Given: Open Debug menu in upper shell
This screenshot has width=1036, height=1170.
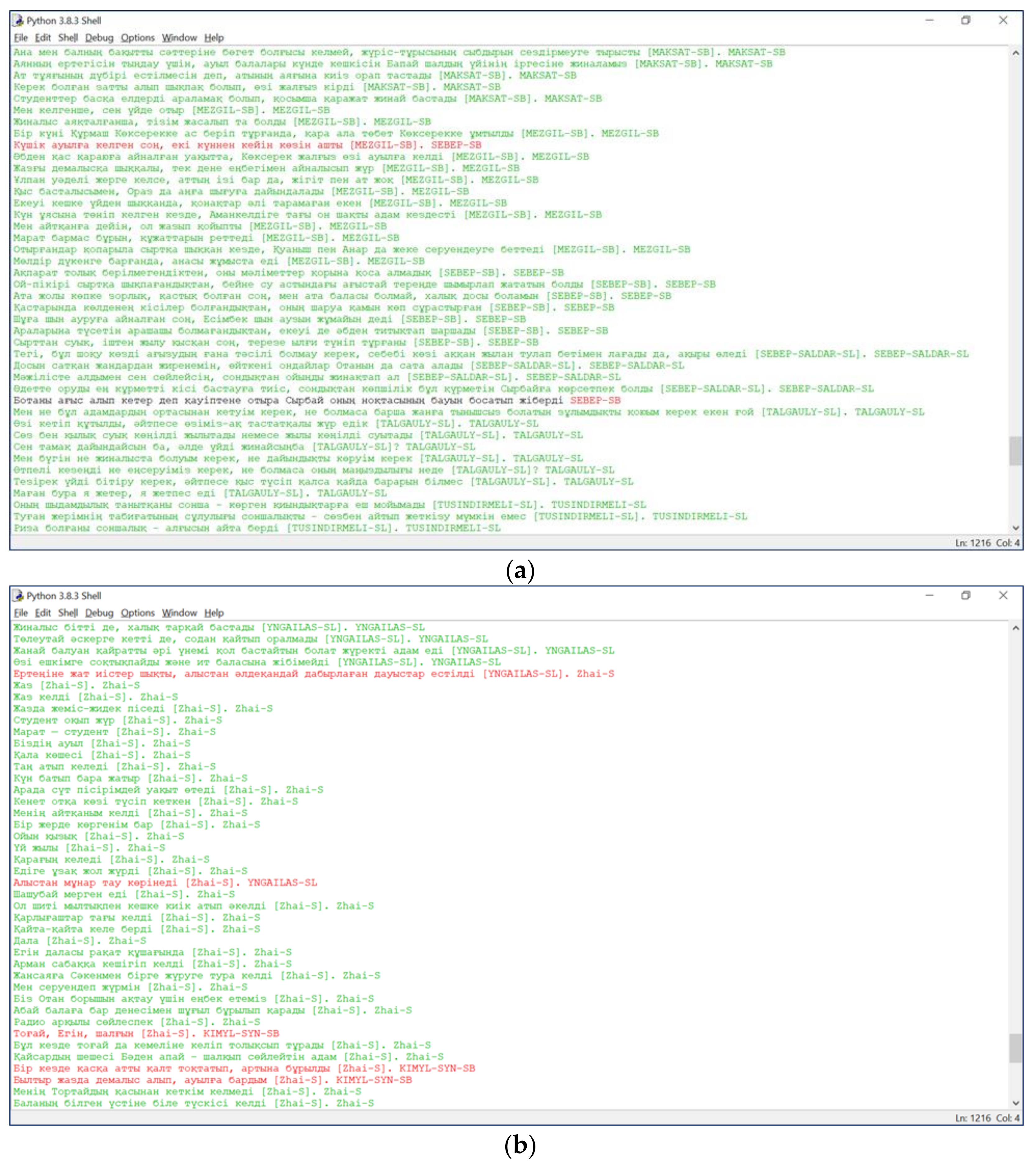Looking at the screenshot, I should coord(99,38).
